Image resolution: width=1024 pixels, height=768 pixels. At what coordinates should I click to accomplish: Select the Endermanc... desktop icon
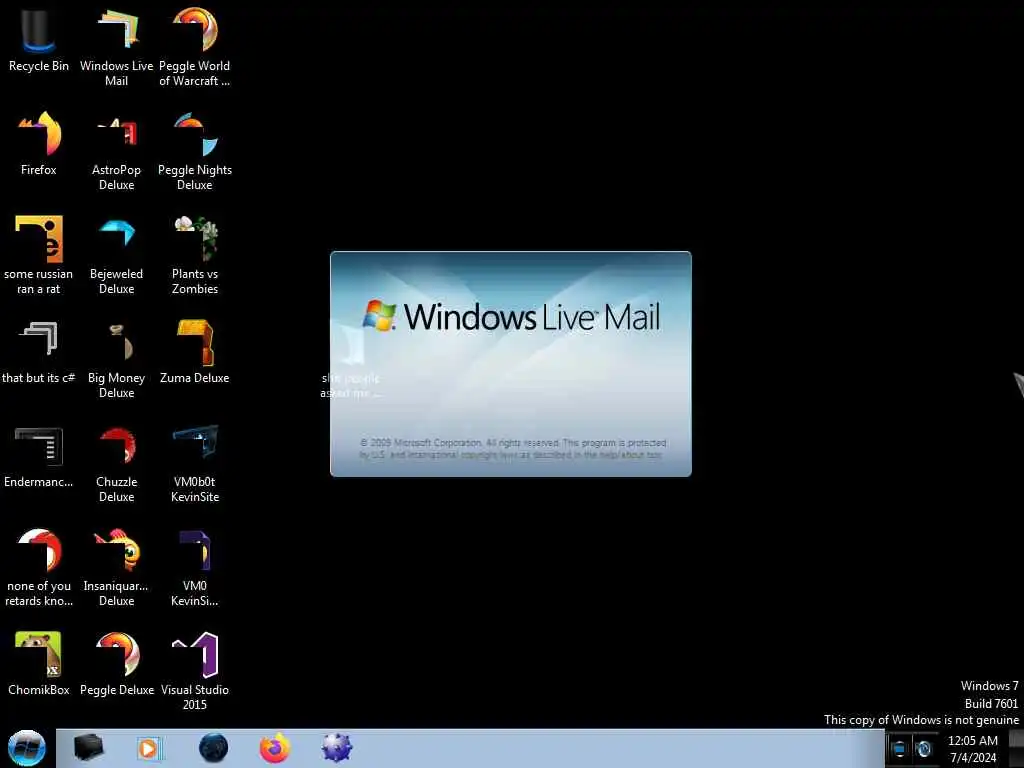(x=39, y=456)
